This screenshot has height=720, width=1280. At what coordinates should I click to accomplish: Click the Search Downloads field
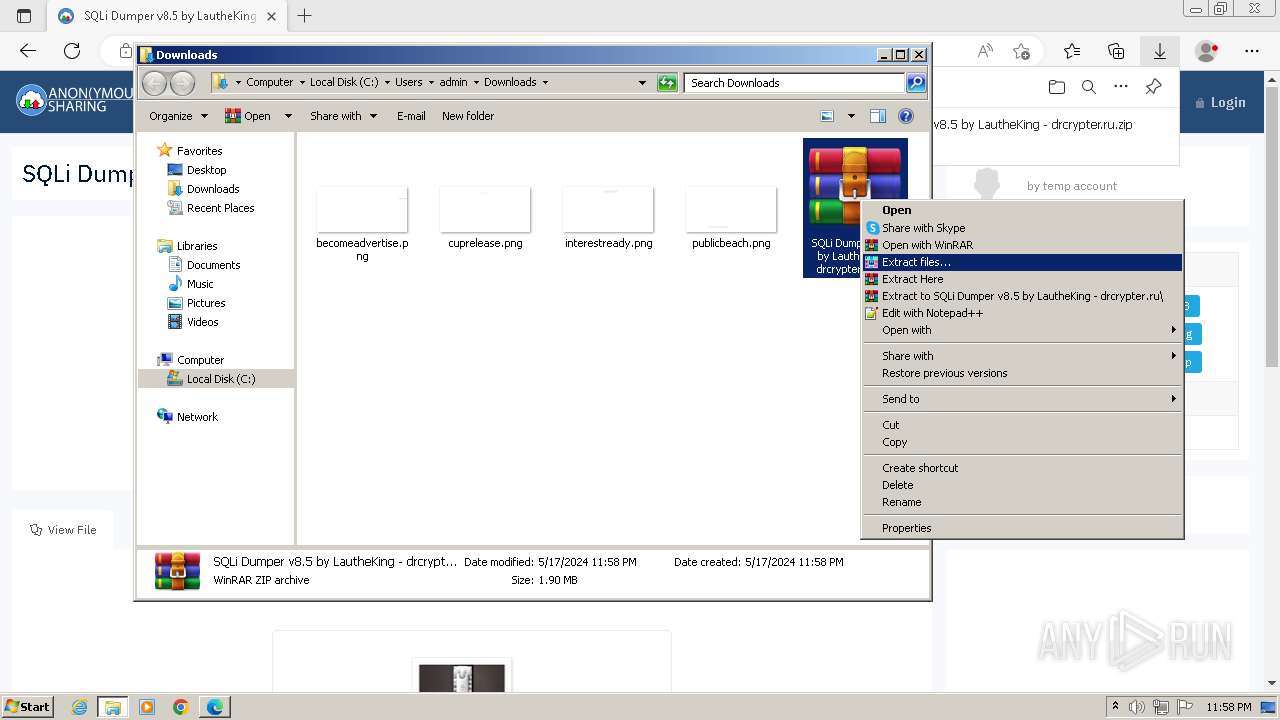tap(795, 83)
